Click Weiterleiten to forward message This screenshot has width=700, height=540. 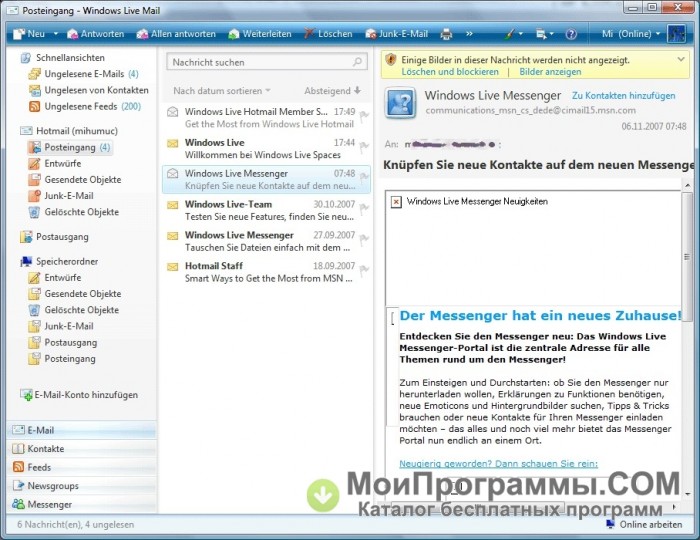click(259, 34)
